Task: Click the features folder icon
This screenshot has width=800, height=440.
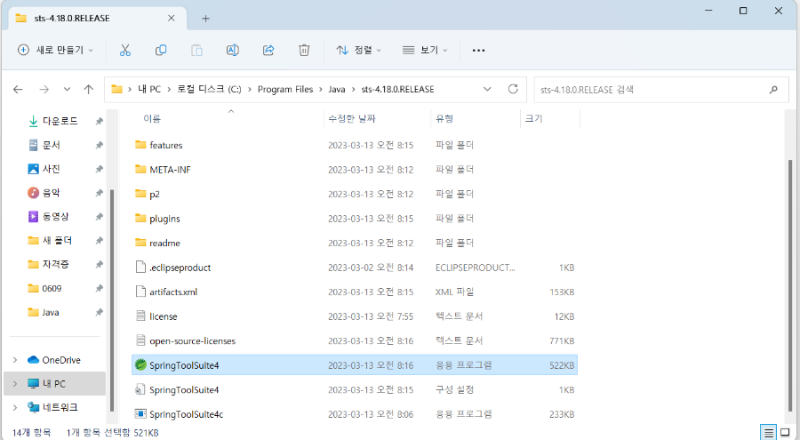Action: pyautogui.click(x=141, y=144)
